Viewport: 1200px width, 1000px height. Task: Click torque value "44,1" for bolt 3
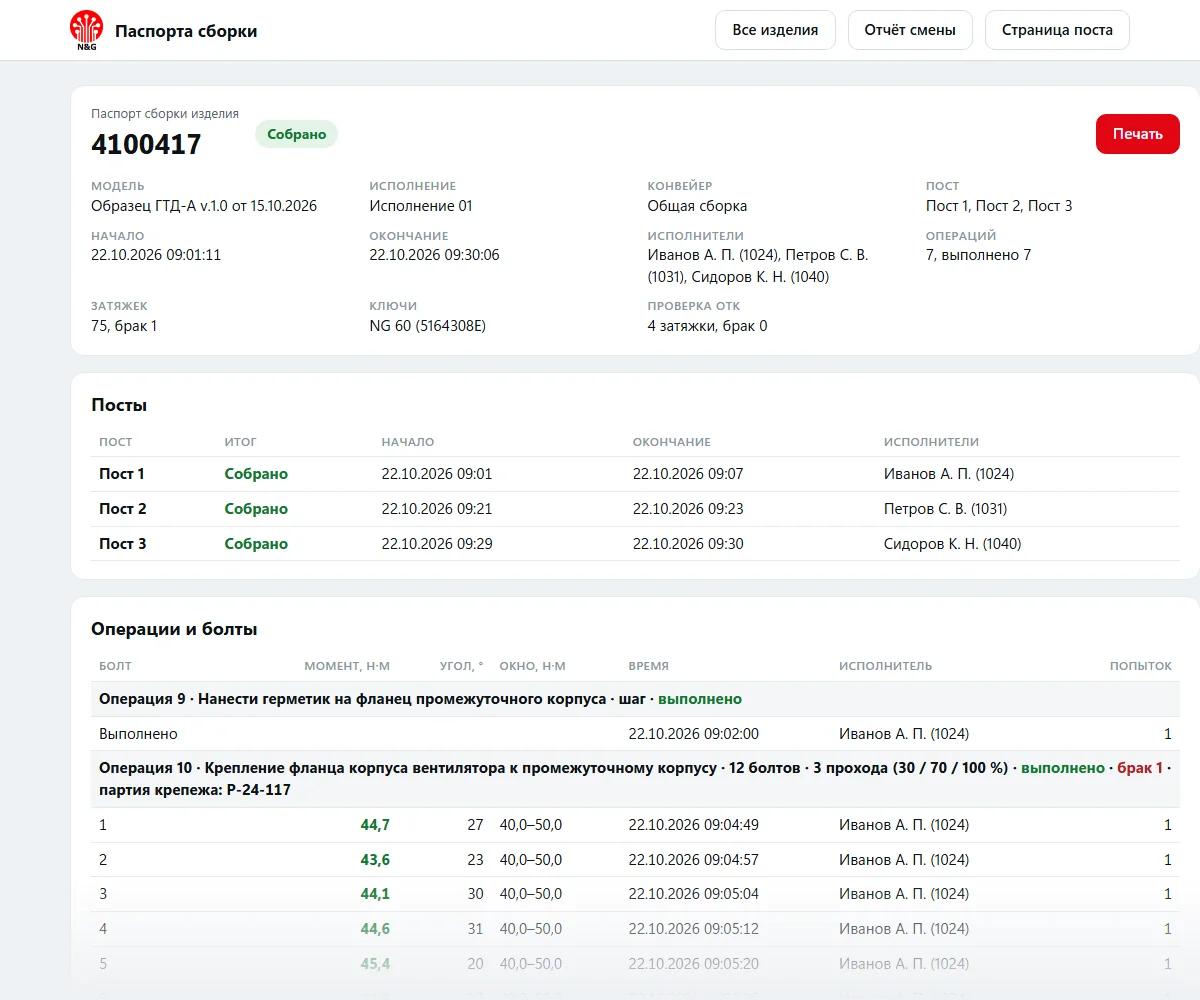coord(375,894)
